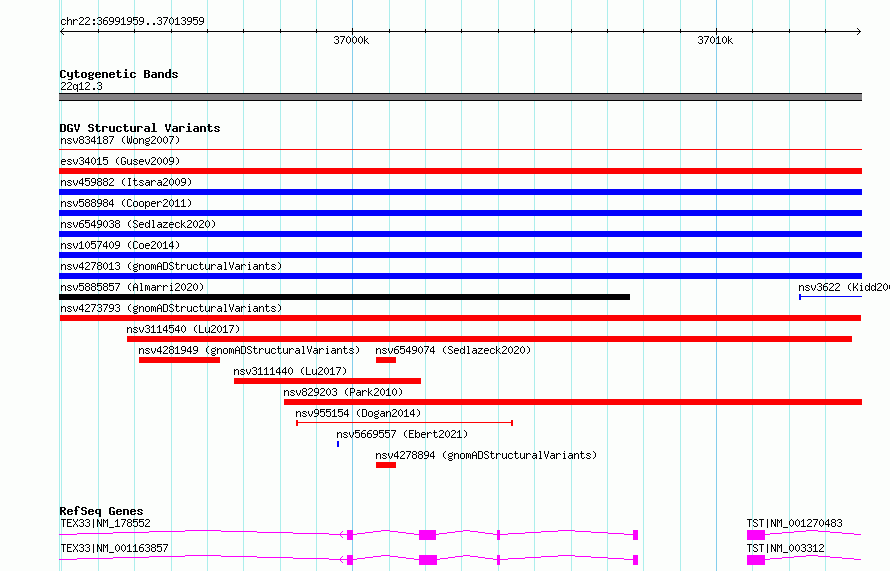Click the tiny blue nsv5669557 marker
The width and height of the screenshot is (890, 571).
click(x=338, y=444)
